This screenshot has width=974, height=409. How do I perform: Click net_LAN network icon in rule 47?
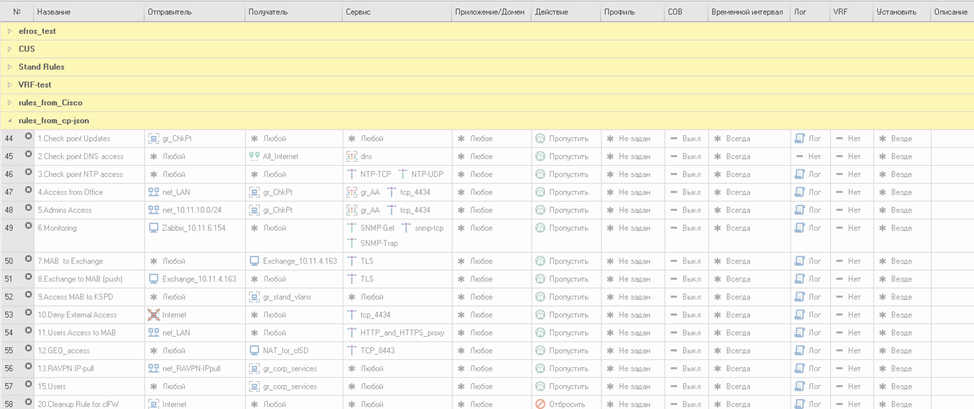pyautogui.click(x=153, y=193)
